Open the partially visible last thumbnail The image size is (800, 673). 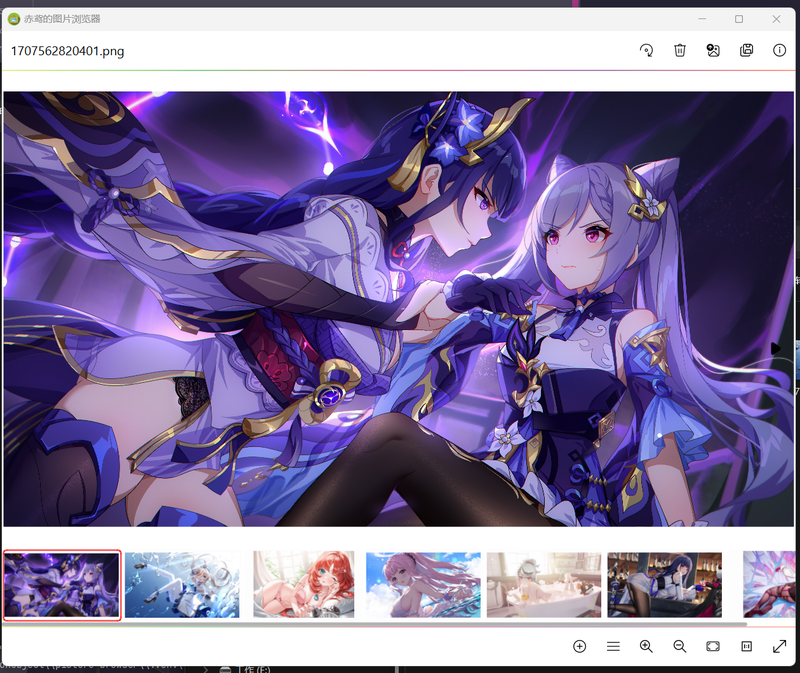click(x=769, y=585)
